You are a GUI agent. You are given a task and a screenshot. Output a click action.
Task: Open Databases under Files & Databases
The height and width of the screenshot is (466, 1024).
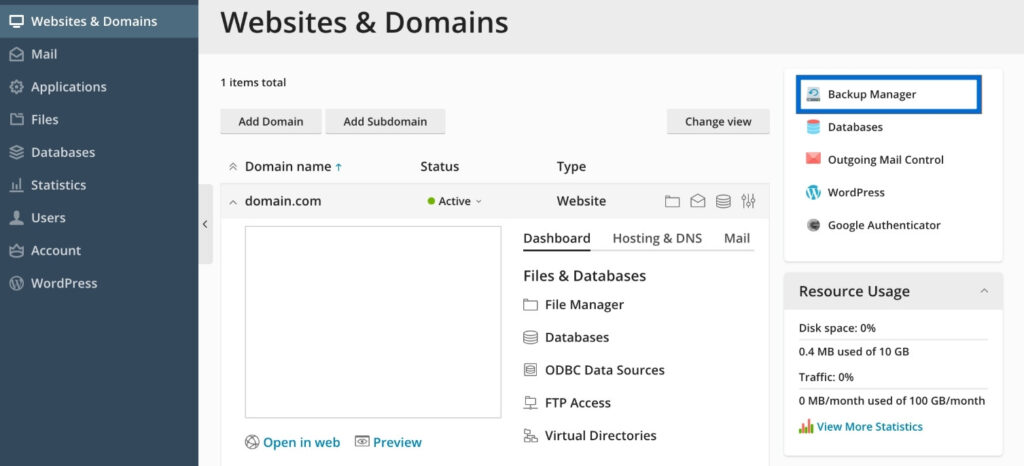(566, 337)
